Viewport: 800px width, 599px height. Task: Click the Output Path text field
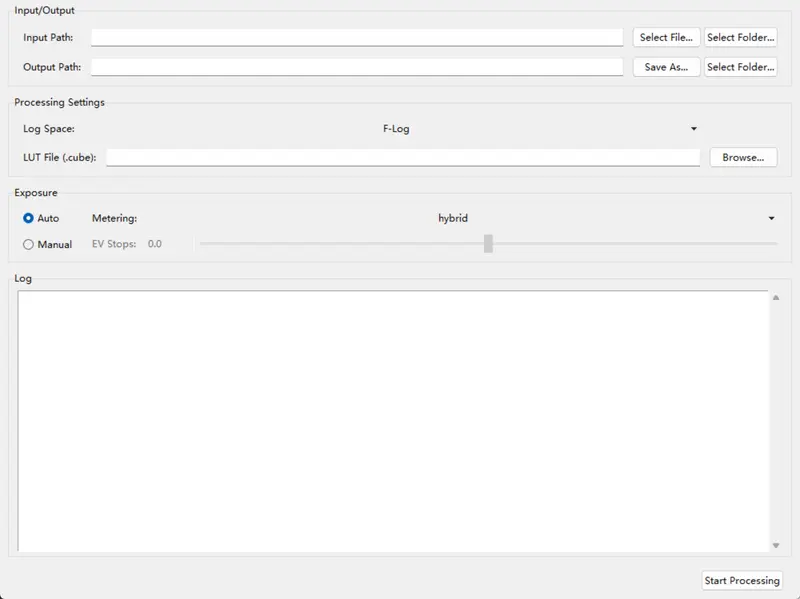[356, 67]
